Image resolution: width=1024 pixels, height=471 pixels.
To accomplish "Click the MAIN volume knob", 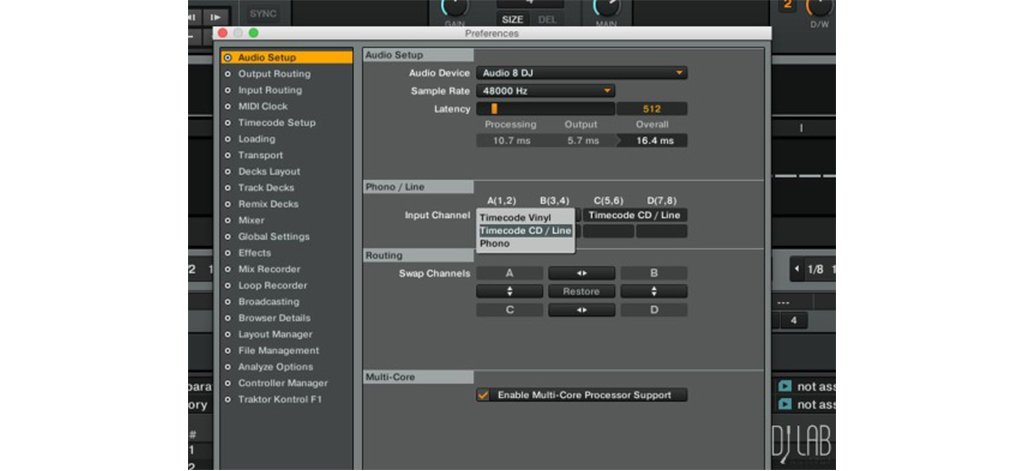I will click(x=606, y=8).
